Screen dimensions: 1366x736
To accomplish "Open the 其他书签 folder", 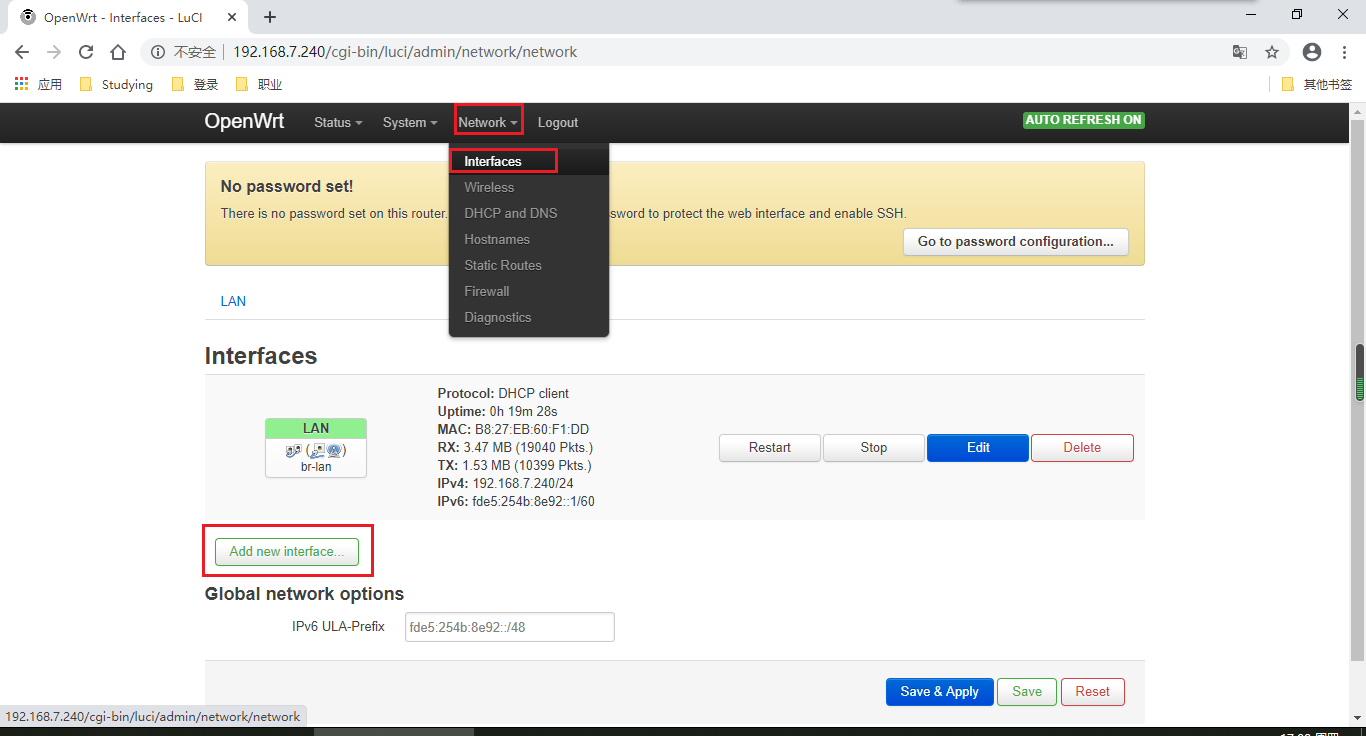I will (1316, 84).
